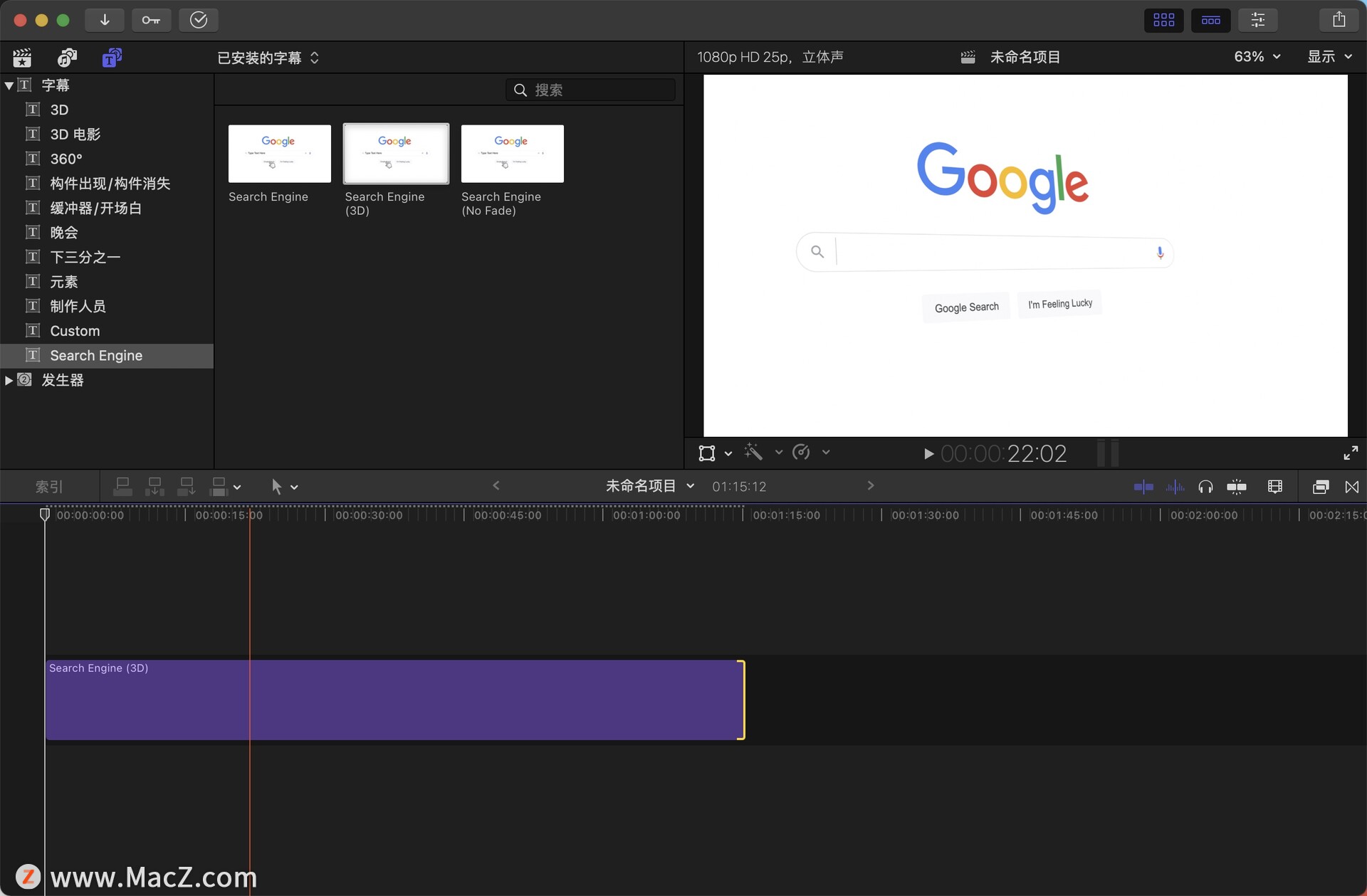This screenshot has height=896, width=1367.
Task: Click the retime speed gauge icon
Action: [801, 452]
